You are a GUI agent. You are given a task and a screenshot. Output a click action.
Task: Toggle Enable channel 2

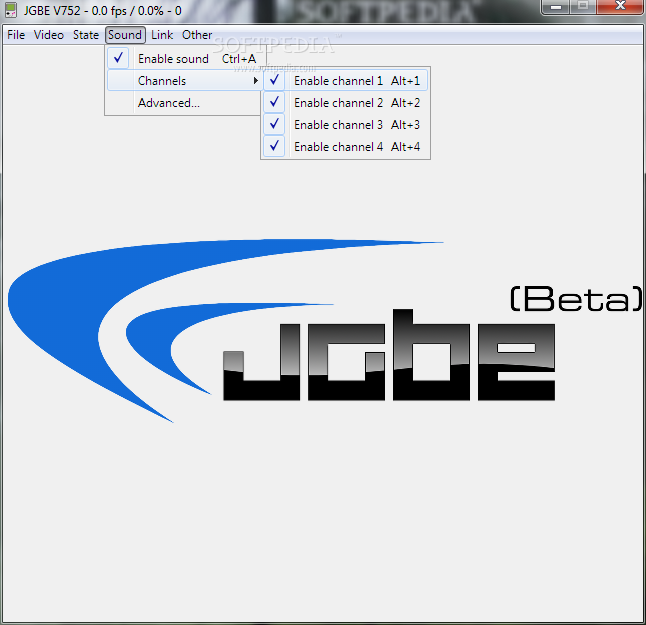coord(345,103)
